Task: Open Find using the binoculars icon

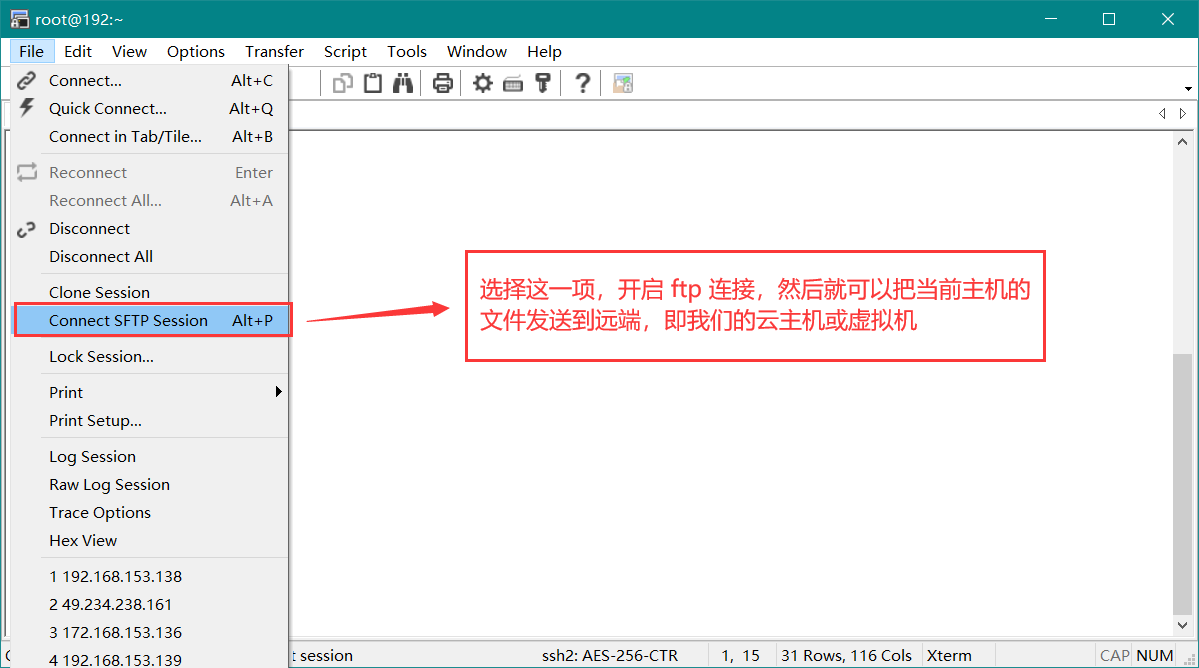Action: 402,82
